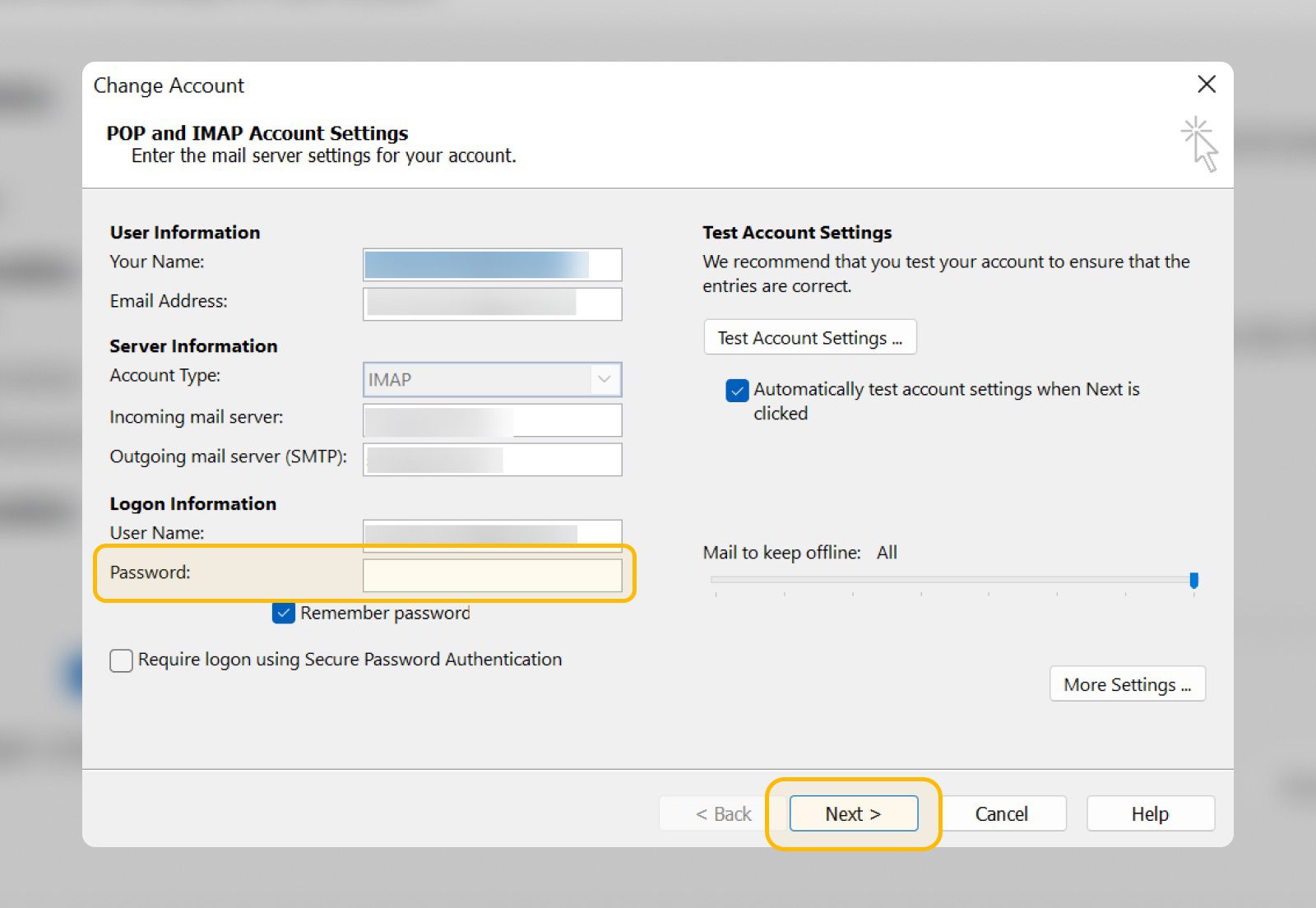The width and height of the screenshot is (1316, 908).
Task: Click the greyed-out Back button
Action: click(723, 813)
